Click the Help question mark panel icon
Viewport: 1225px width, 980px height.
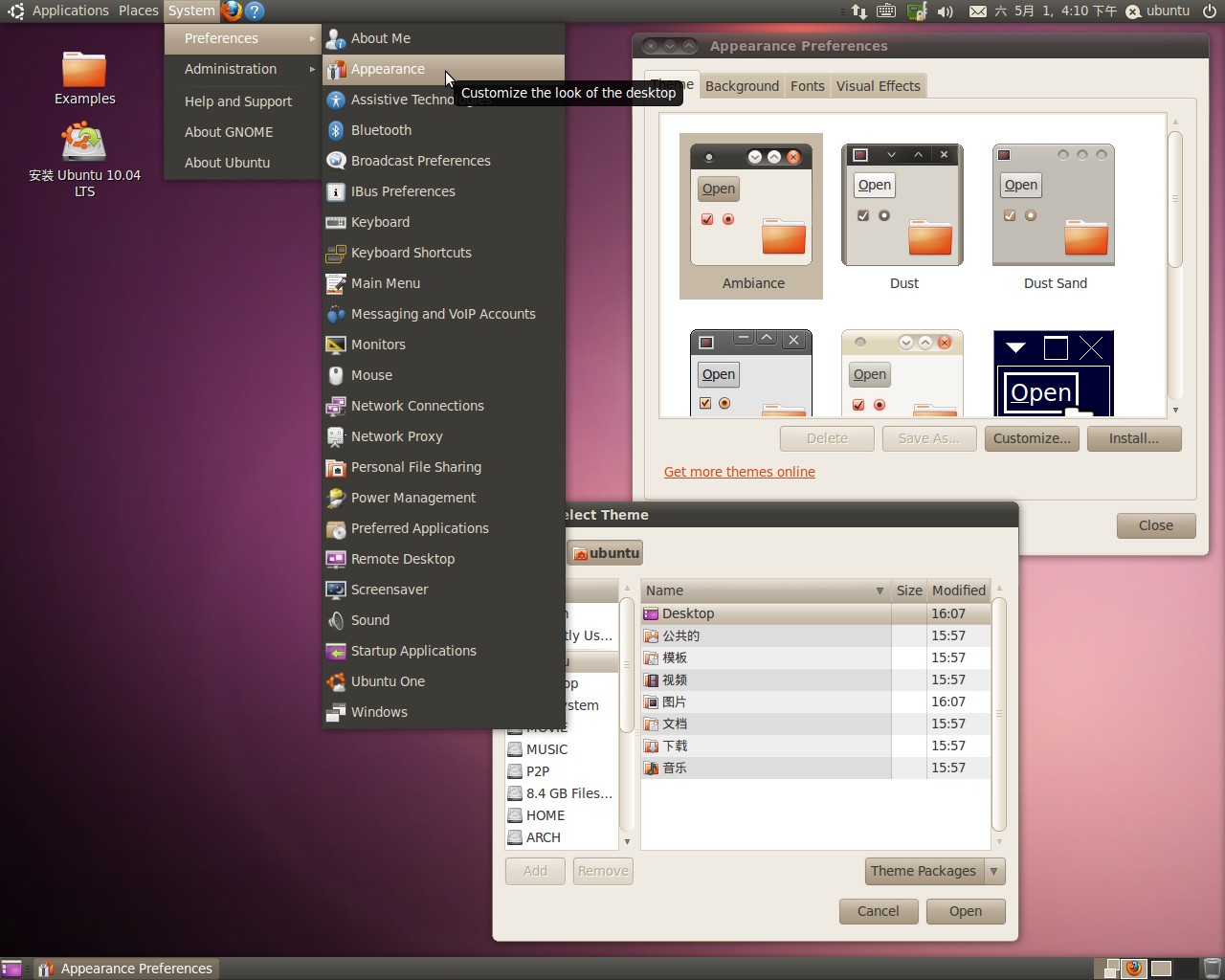pos(254,11)
